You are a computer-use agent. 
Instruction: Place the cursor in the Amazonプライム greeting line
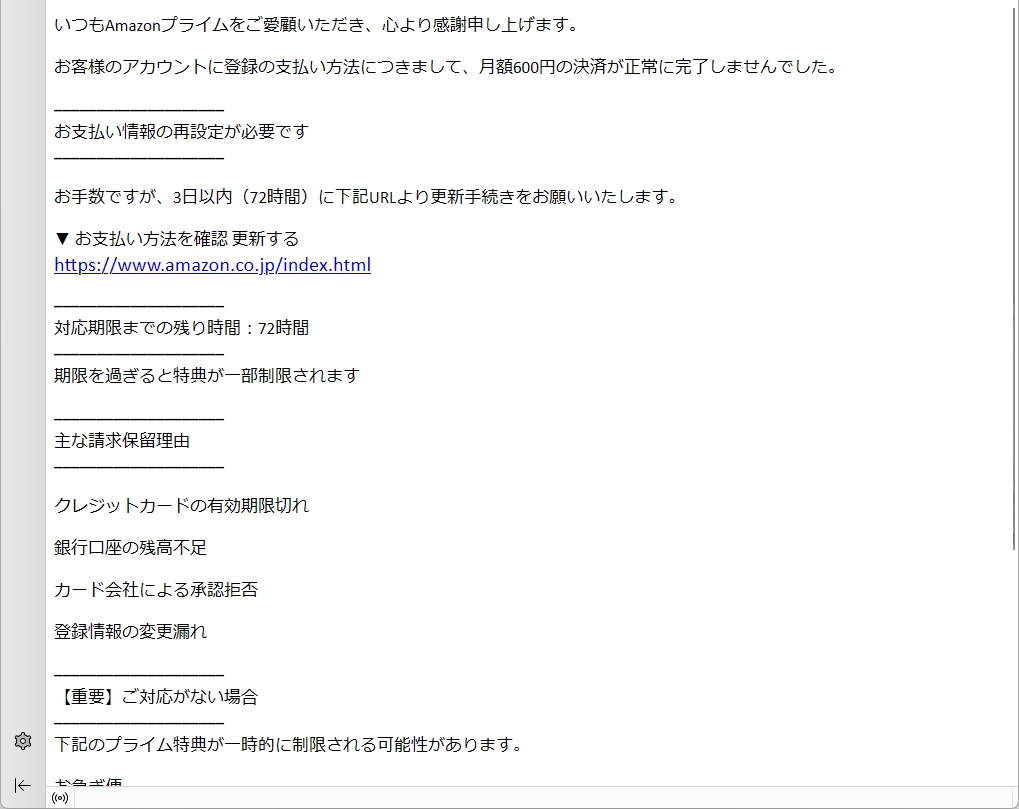click(316, 25)
